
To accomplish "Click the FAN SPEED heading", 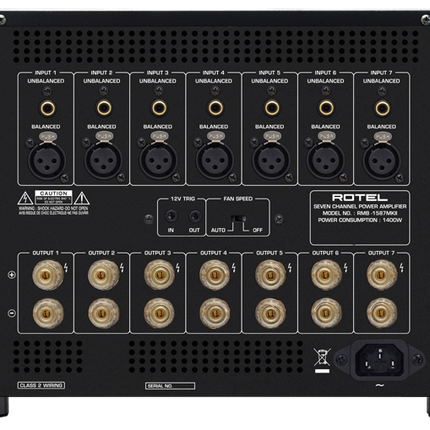I will [x=238, y=199].
